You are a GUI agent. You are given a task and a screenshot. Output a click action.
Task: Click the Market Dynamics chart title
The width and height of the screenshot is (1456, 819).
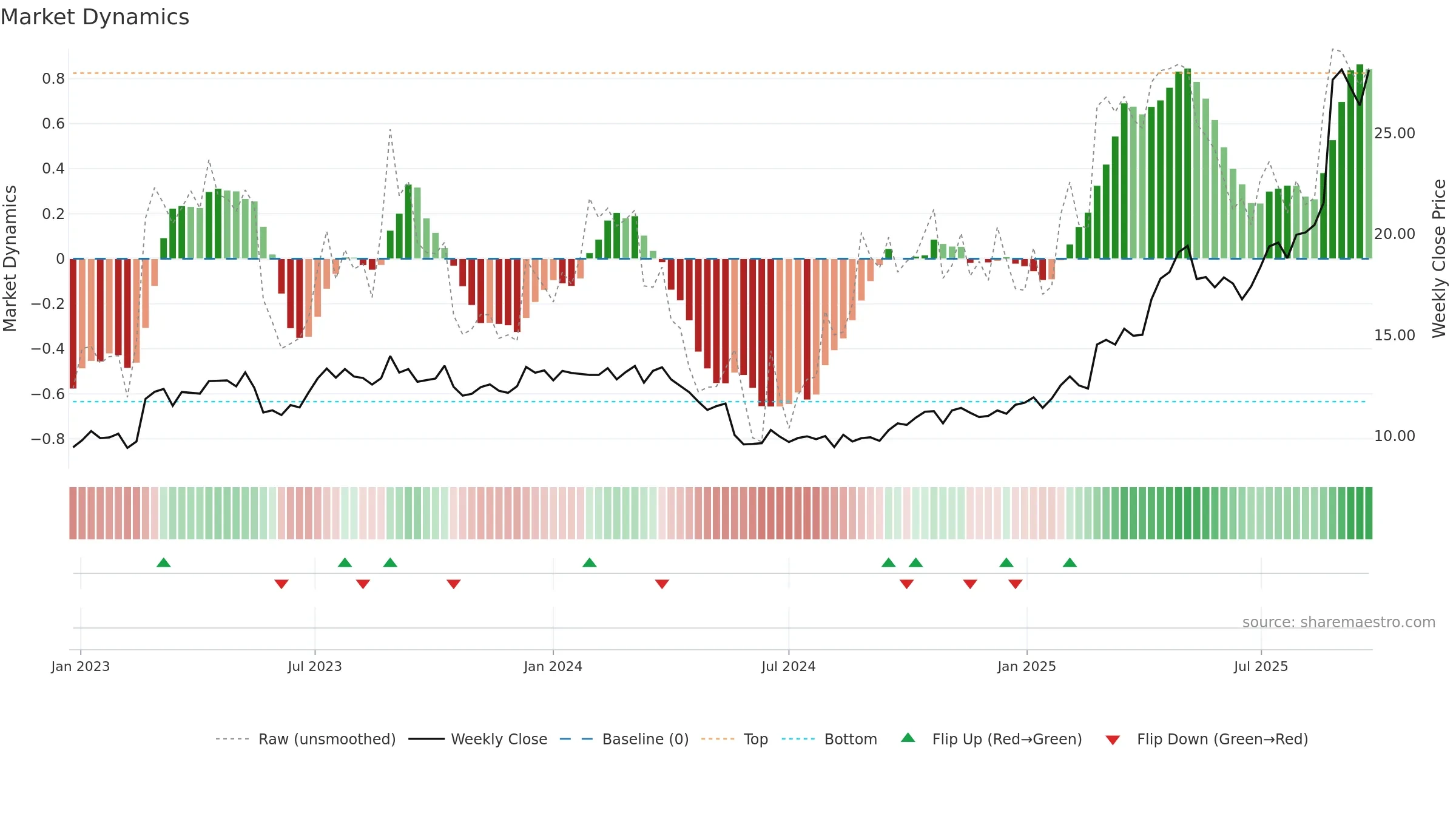point(95,17)
